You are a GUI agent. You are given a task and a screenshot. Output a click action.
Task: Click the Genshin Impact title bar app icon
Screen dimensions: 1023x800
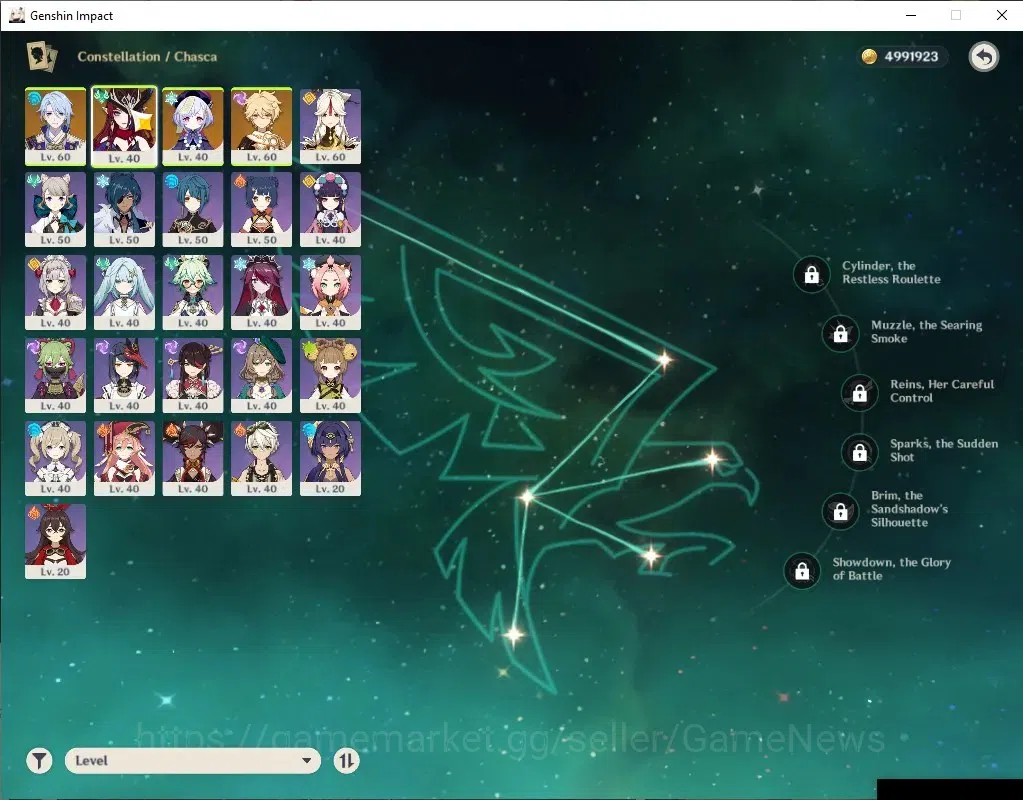pos(16,15)
